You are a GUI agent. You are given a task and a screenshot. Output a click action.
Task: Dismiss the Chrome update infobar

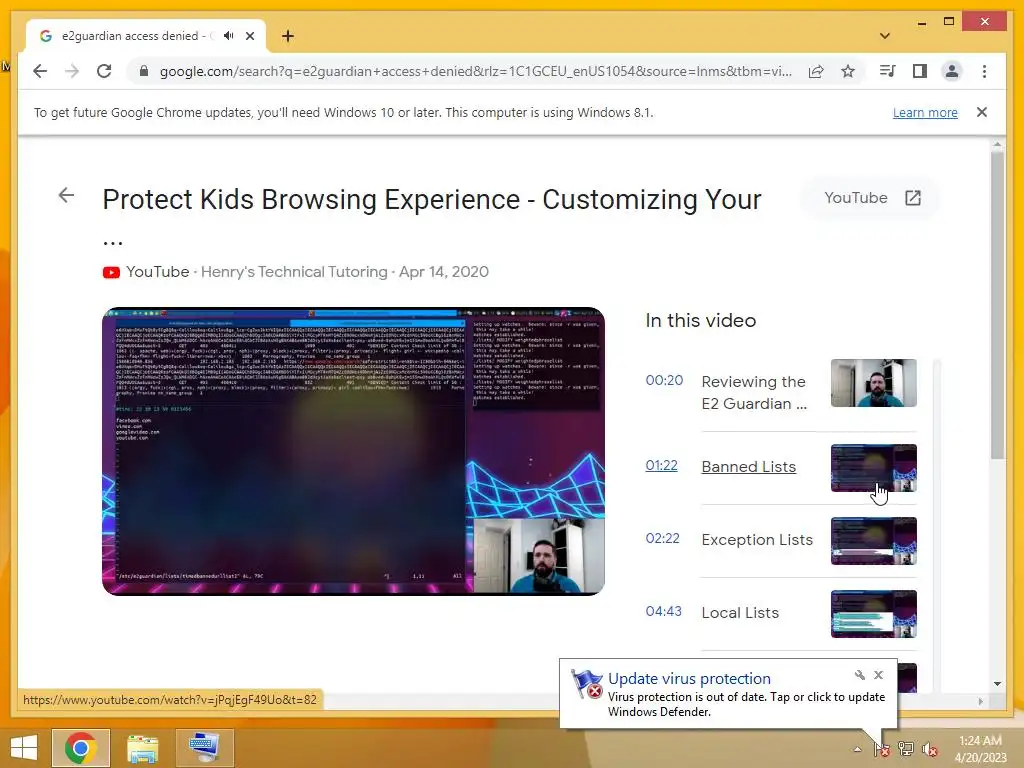click(x=982, y=112)
